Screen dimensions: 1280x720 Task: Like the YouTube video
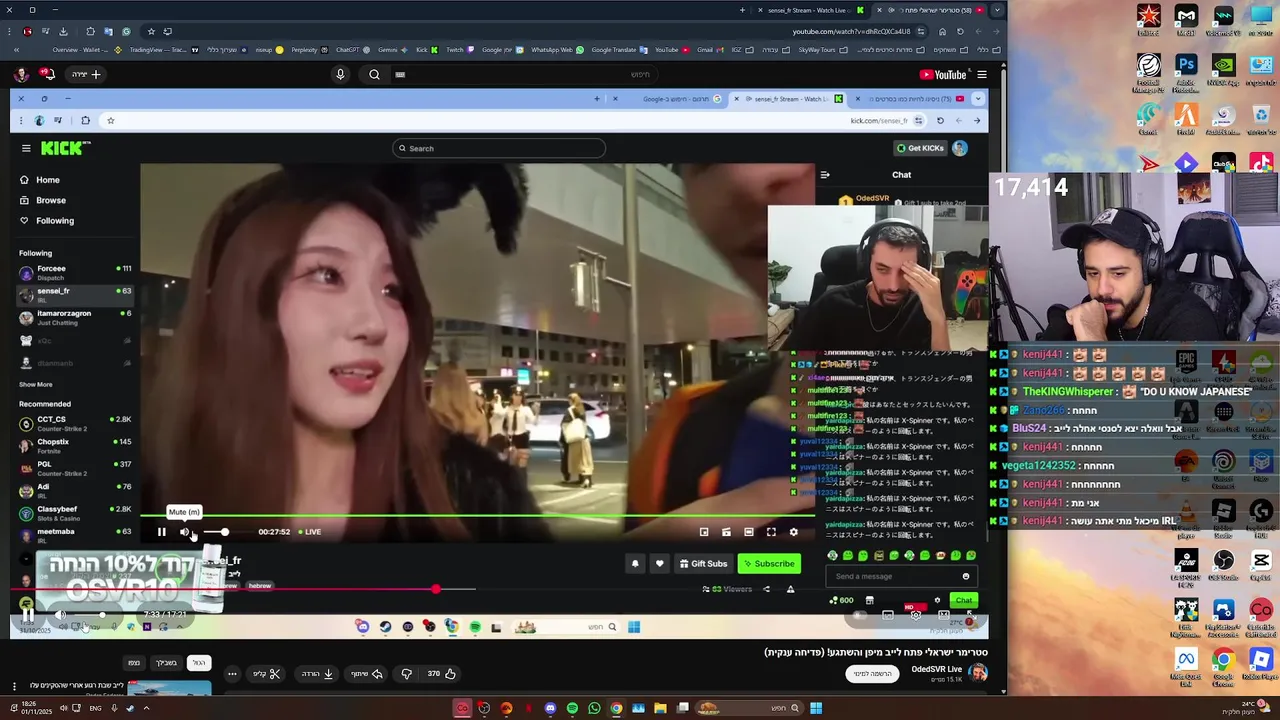pyautogui.click(x=442, y=674)
